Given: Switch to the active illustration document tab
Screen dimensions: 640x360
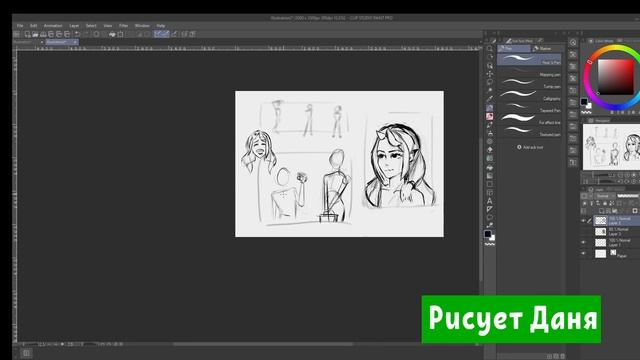Looking at the screenshot, I should pos(62,42).
